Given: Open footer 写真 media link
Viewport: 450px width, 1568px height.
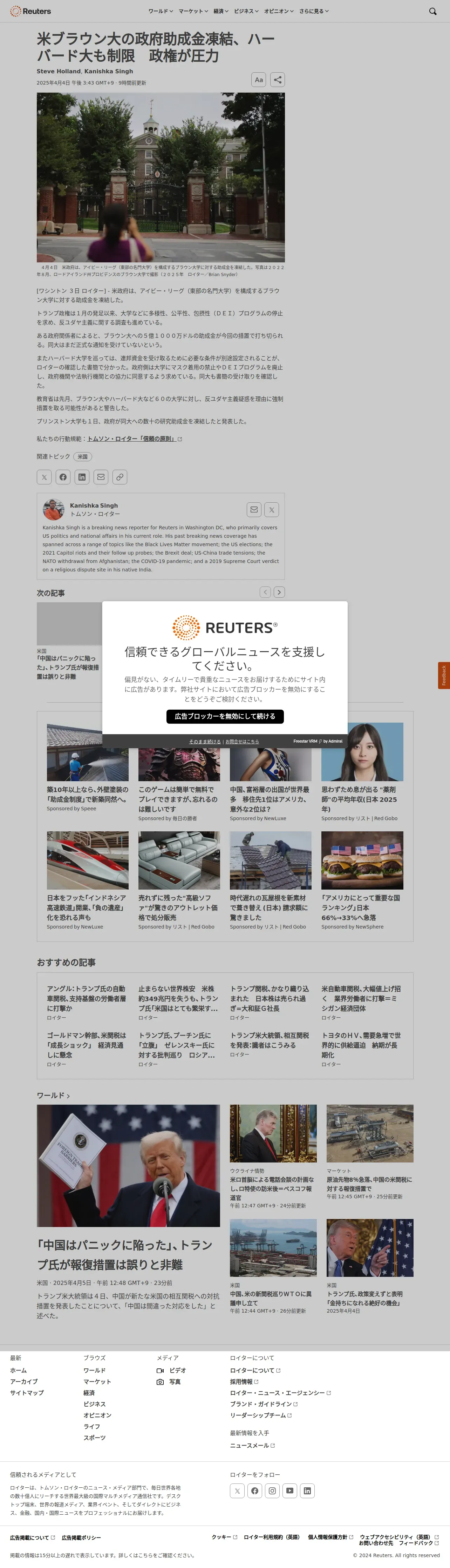Looking at the screenshot, I should pos(169,1382).
